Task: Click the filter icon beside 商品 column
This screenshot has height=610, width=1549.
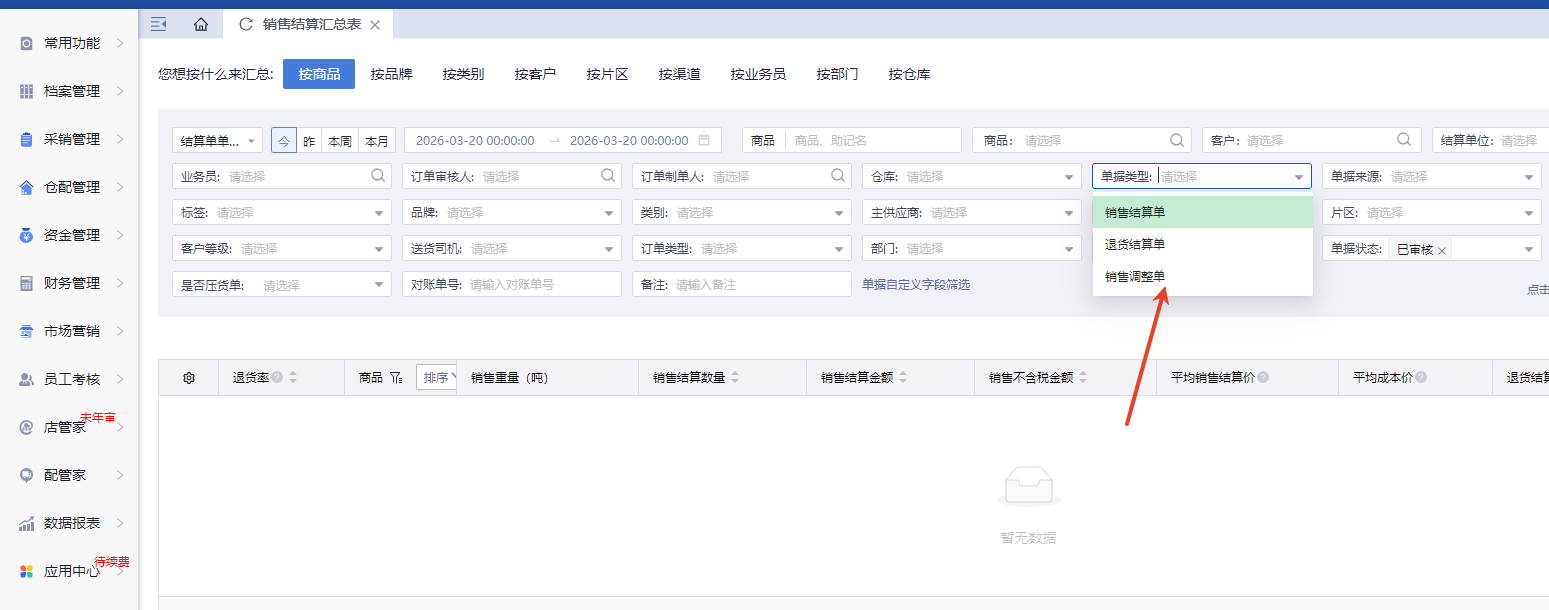Action: 396,378
